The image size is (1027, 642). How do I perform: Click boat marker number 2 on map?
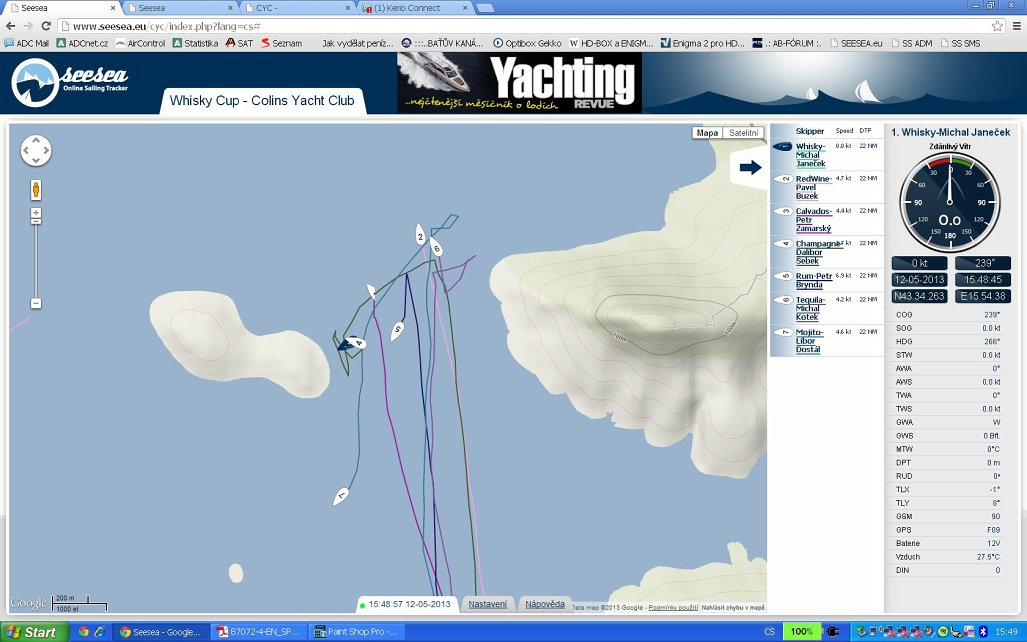[421, 235]
